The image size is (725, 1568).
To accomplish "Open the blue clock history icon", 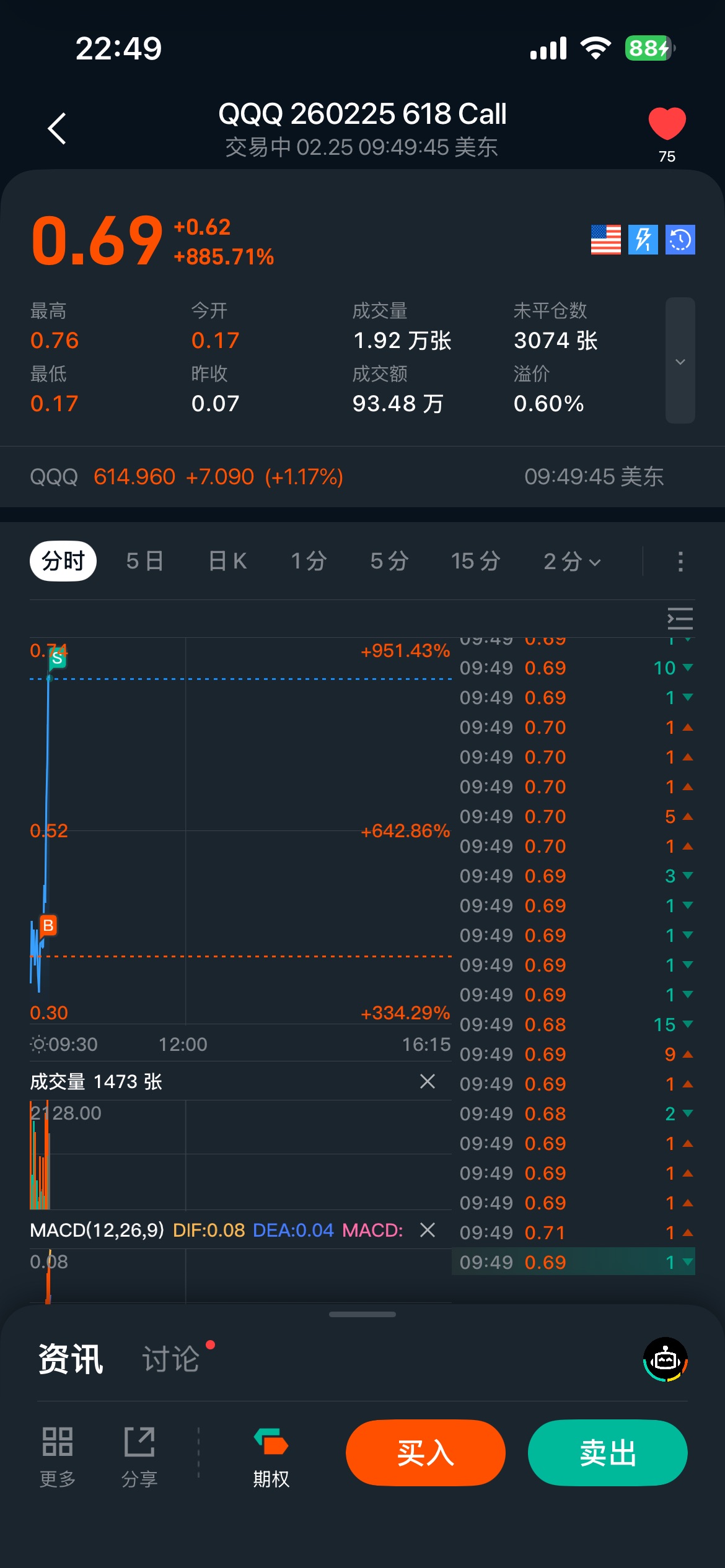I will click(680, 240).
